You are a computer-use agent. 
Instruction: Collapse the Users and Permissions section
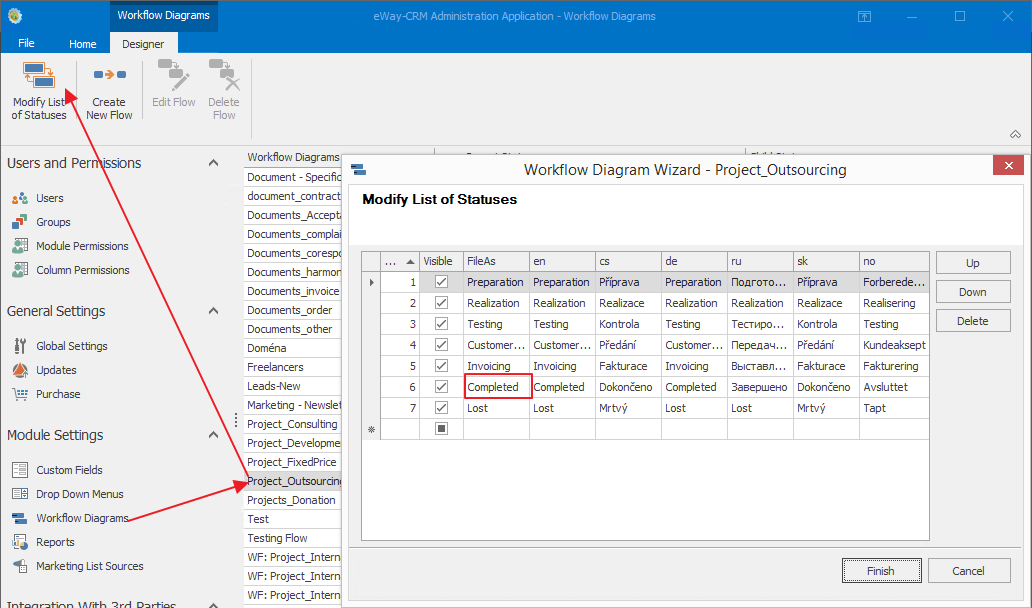(x=213, y=163)
